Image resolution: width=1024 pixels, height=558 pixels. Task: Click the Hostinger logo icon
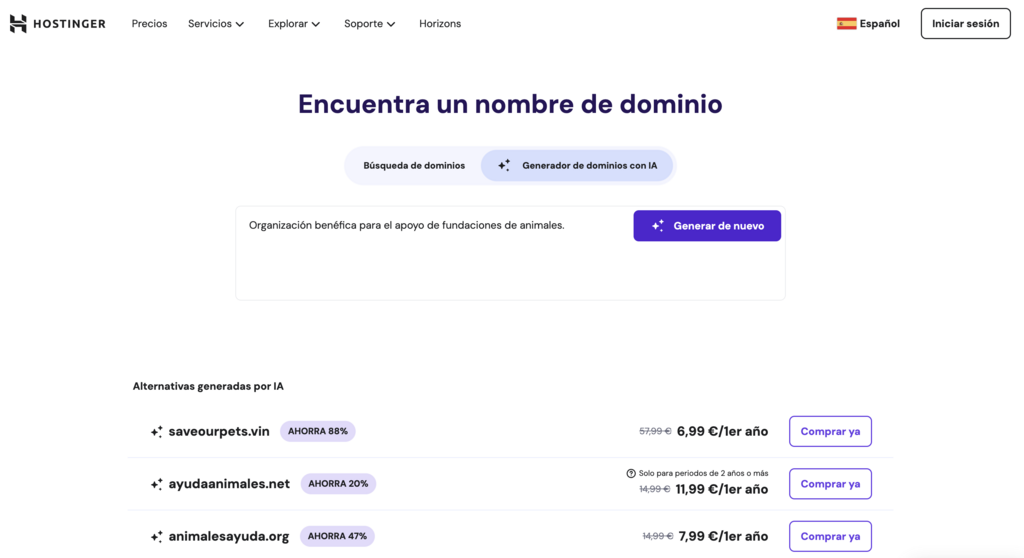tap(18, 24)
